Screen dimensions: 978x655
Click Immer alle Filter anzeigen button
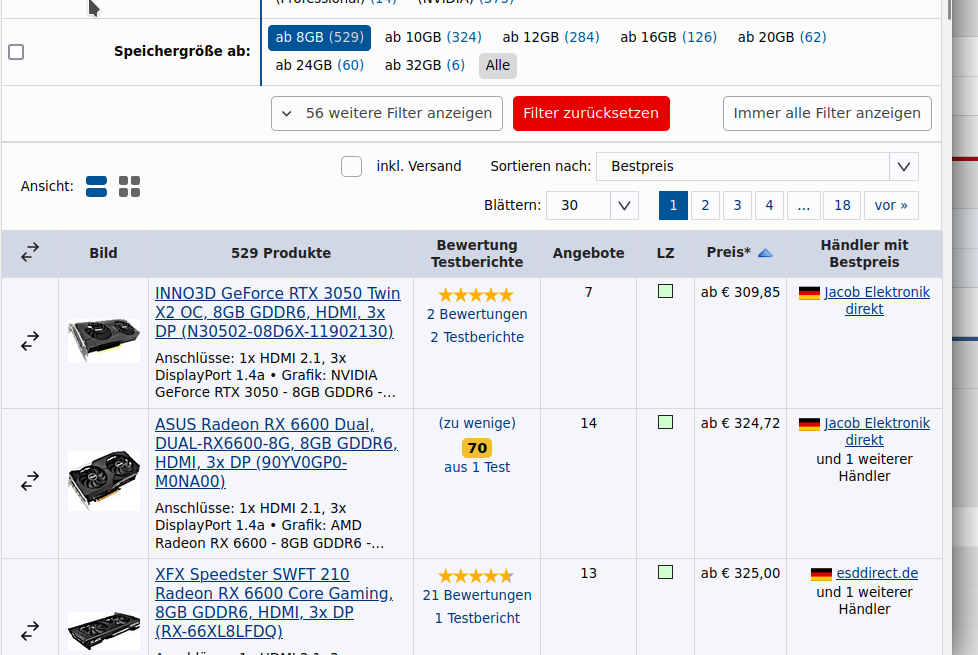pyautogui.click(x=827, y=114)
